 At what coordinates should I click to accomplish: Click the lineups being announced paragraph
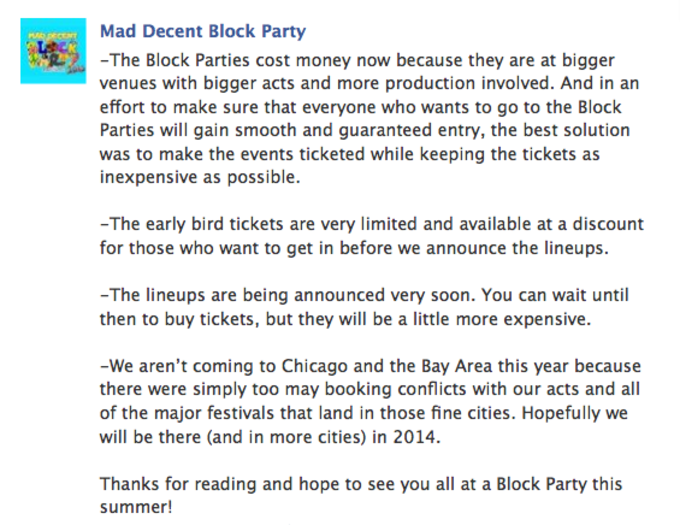coord(364,307)
